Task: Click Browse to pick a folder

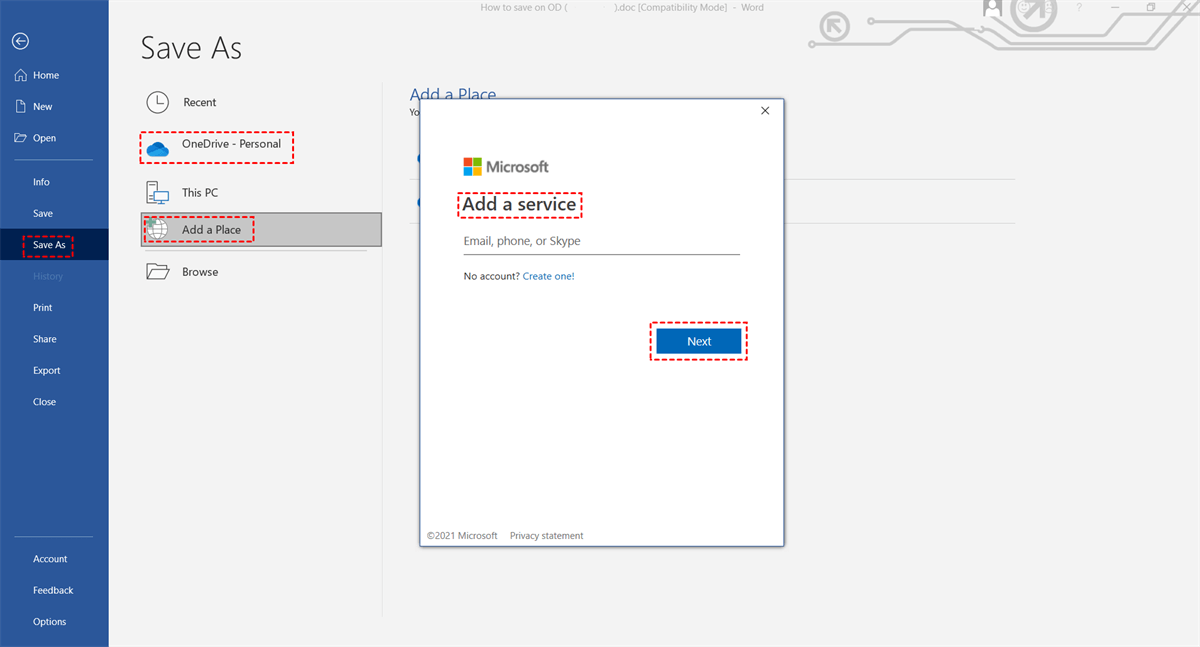Action: pyautogui.click(x=261, y=271)
